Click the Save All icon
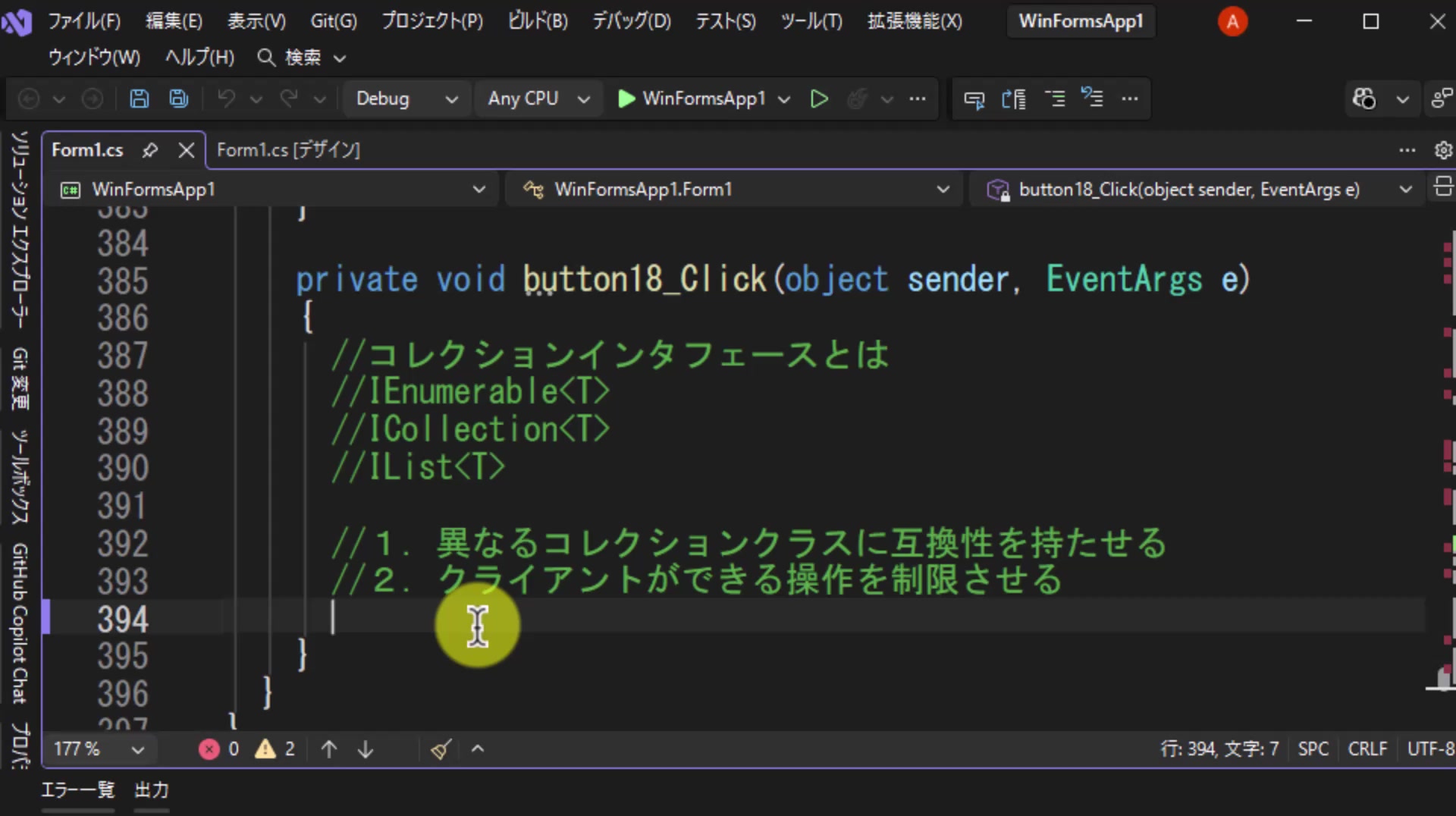This screenshot has width=1456, height=816. (179, 99)
